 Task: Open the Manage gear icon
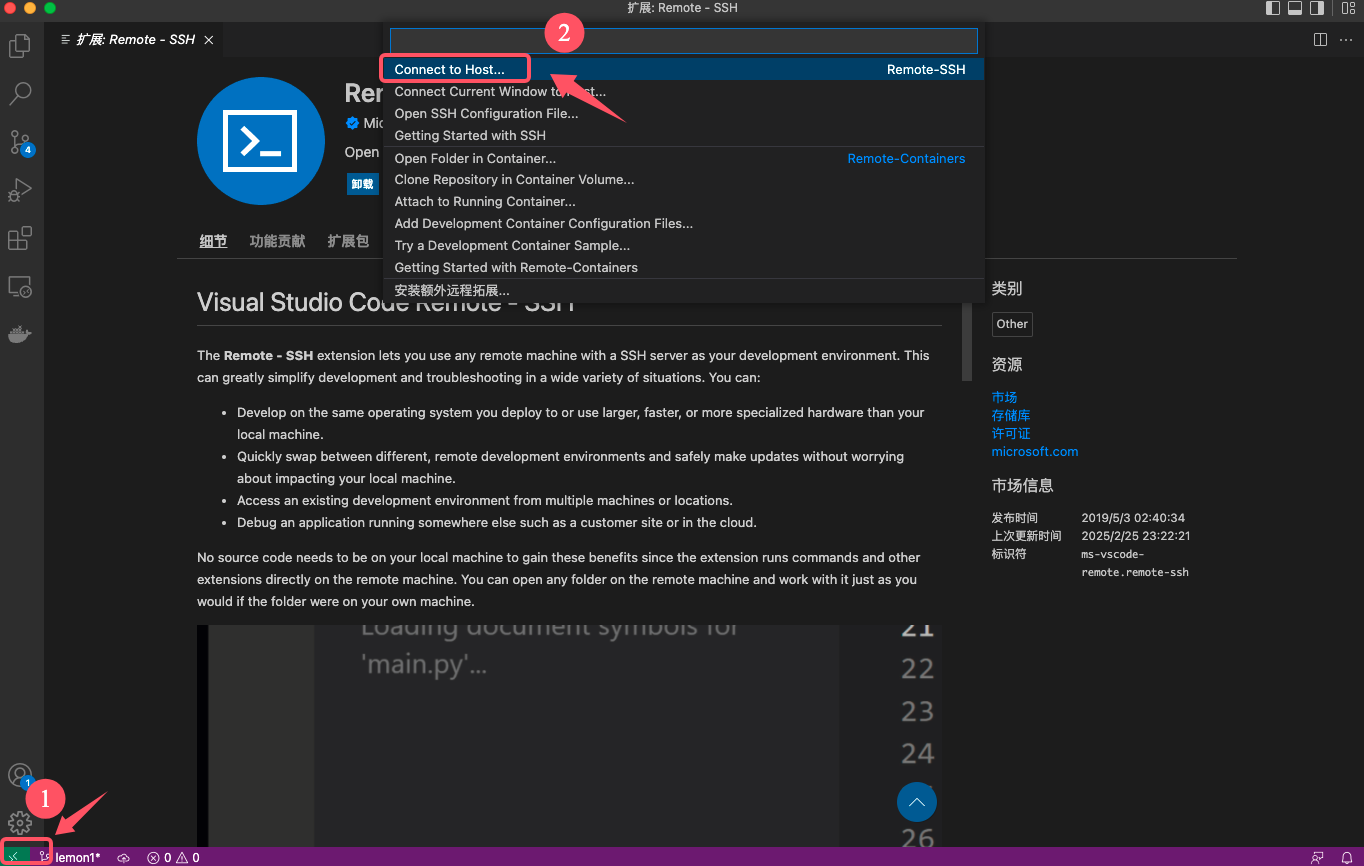[20, 823]
